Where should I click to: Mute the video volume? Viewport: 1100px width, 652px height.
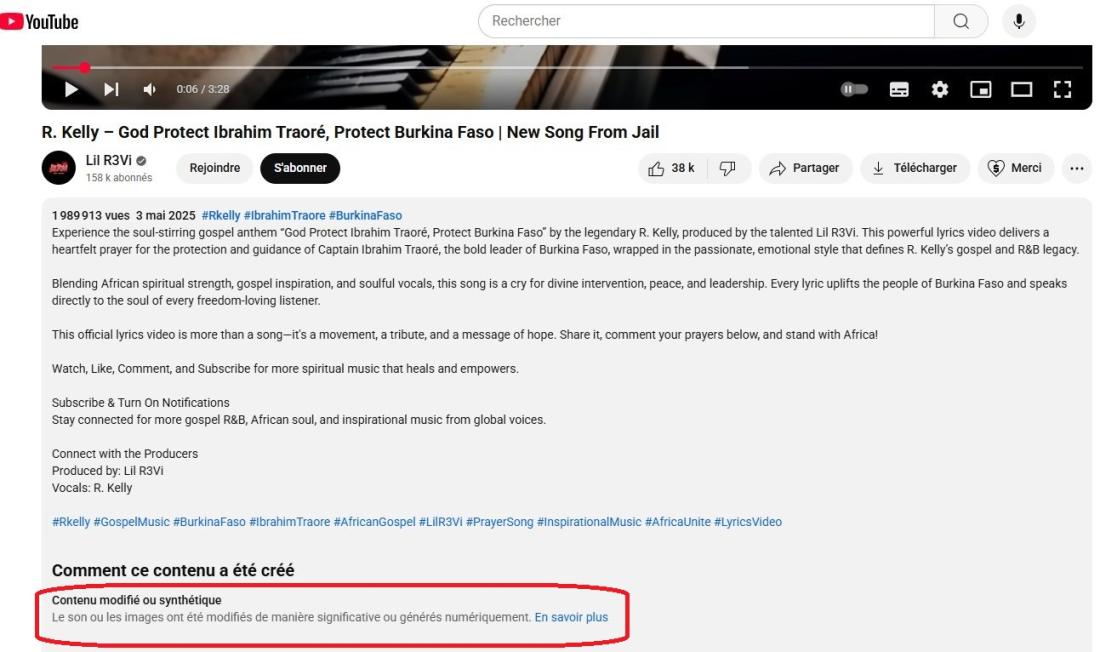(x=149, y=89)
